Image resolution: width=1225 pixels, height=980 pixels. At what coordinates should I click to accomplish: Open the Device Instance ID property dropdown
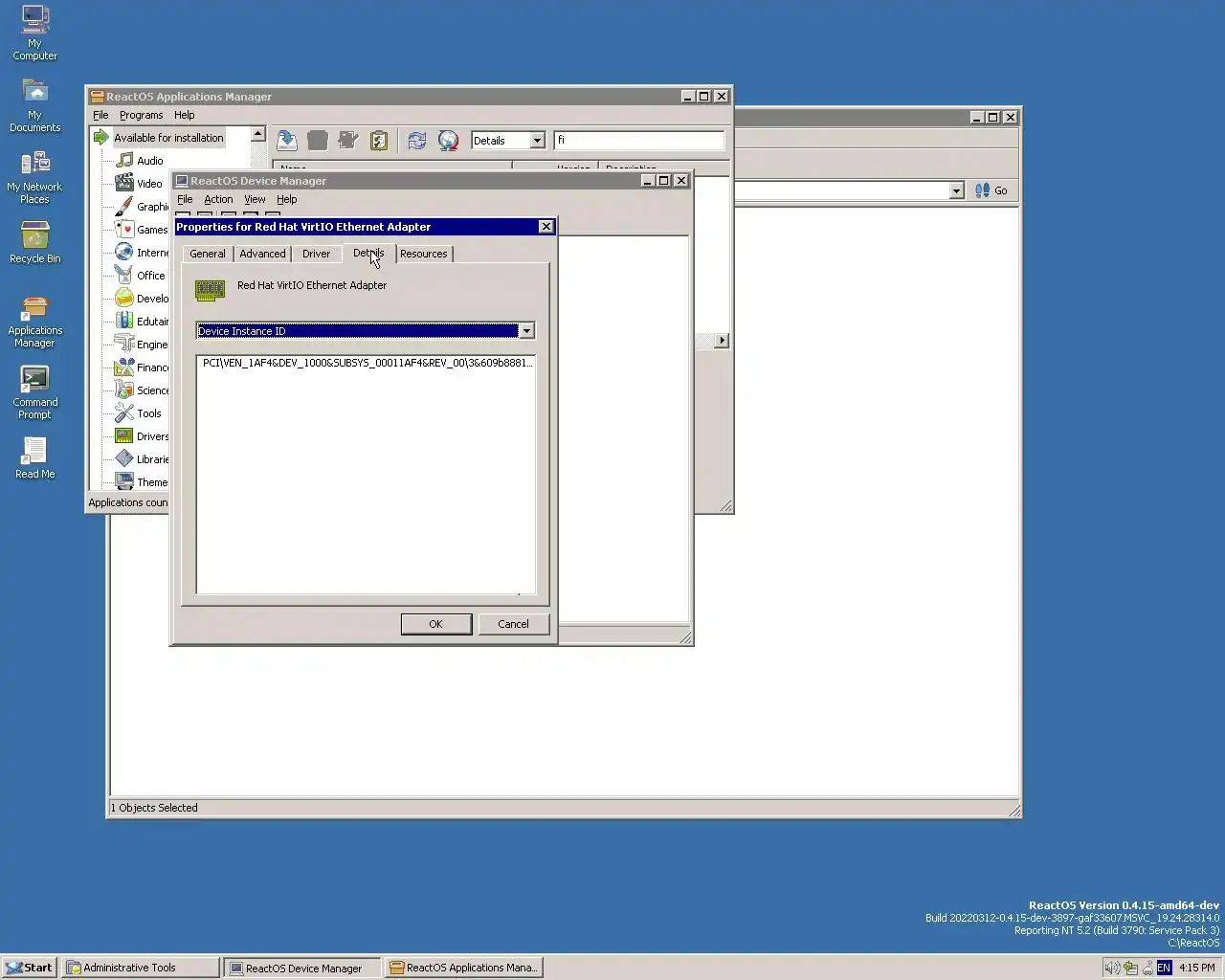tap(526, 331)
